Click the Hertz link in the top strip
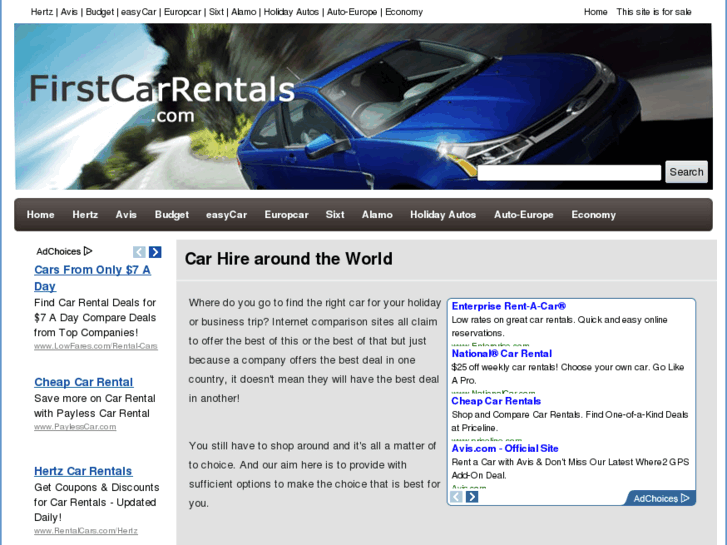 coord(42,12)
